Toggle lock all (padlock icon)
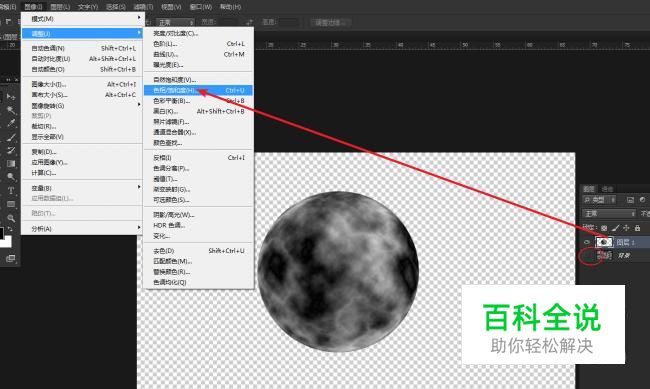This screenshot has width=650, height=389. (638, 228)
